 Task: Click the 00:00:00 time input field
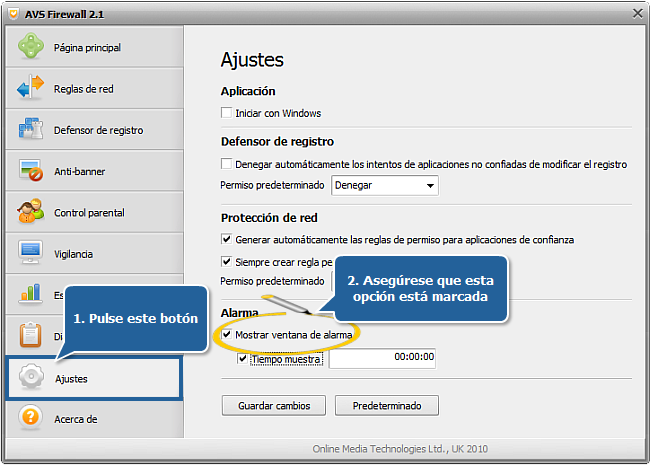pos(382,358)
